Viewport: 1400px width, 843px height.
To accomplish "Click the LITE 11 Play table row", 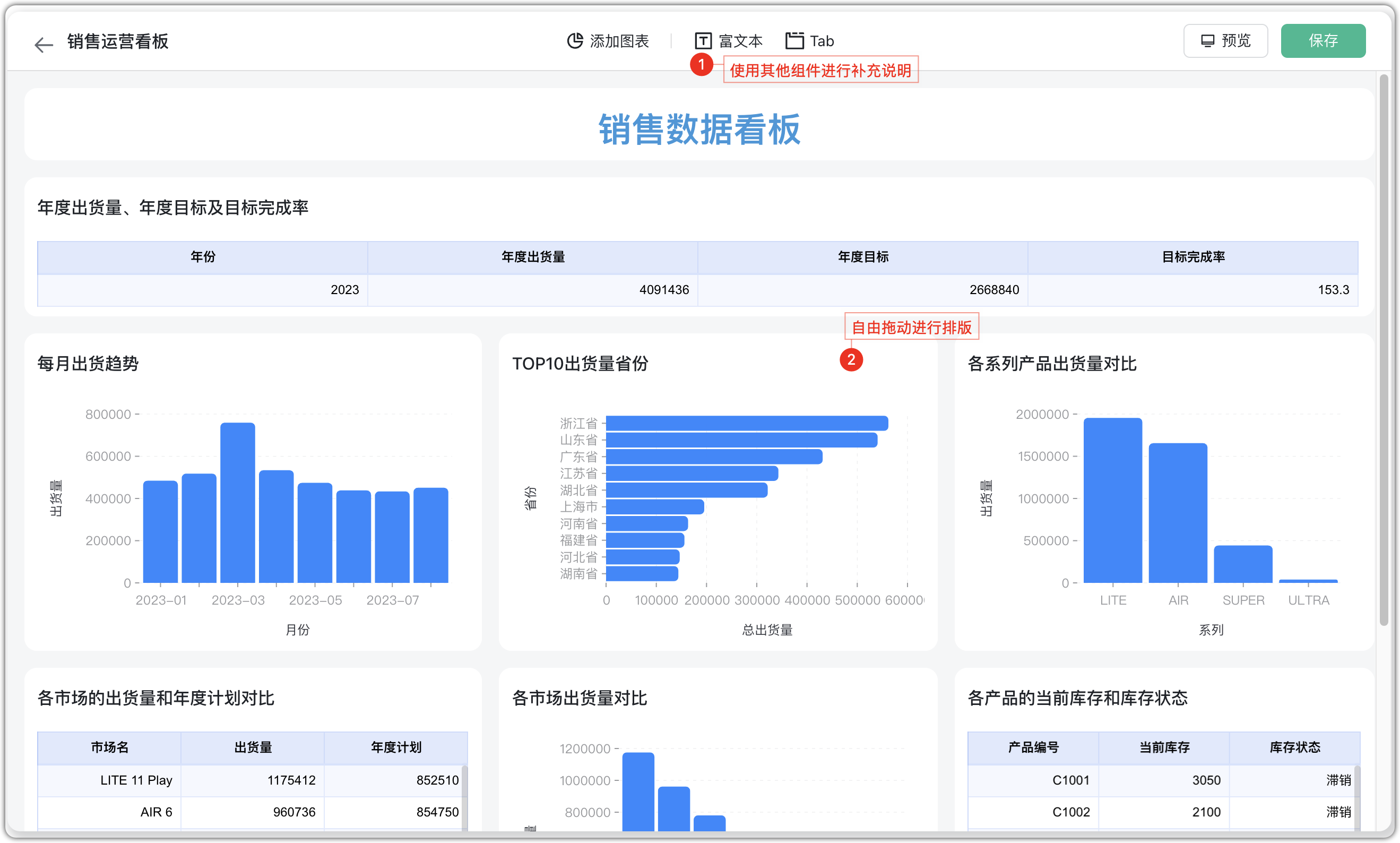I will point(136,780).
